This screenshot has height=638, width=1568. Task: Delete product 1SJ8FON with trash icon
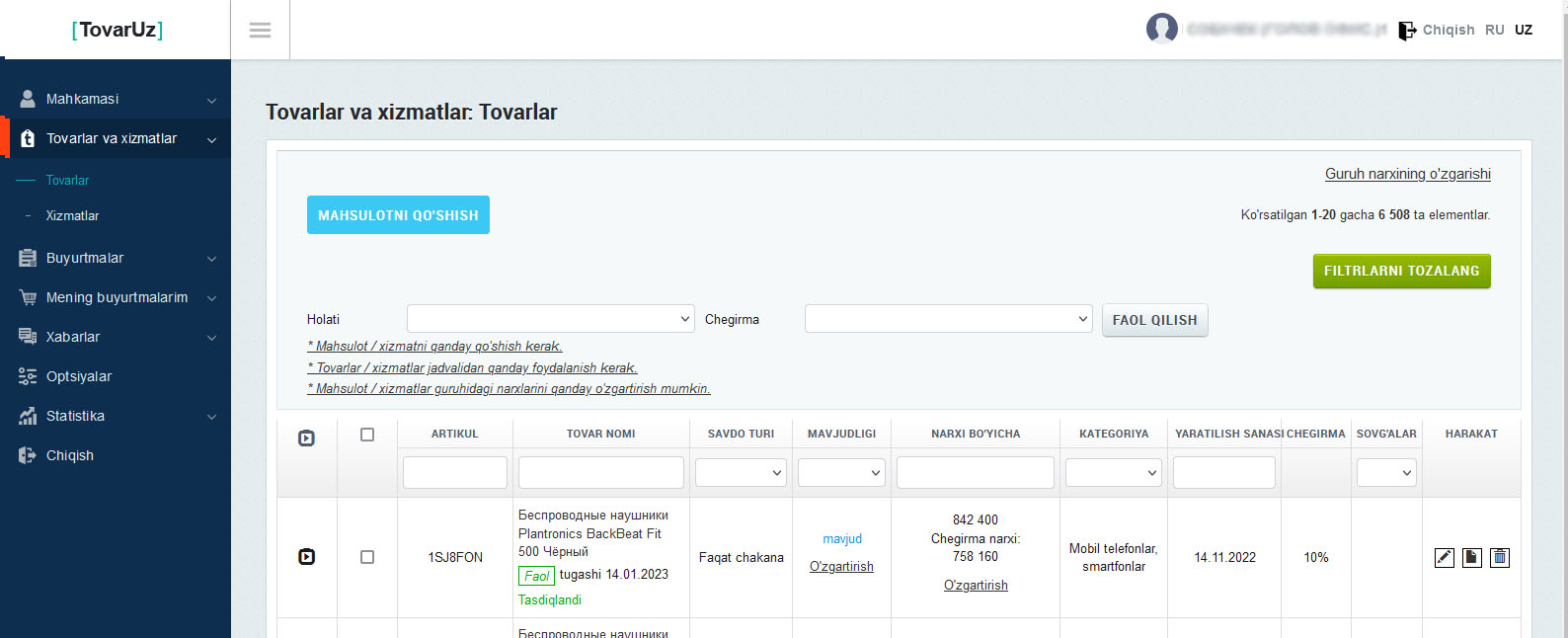(1499, 557)
